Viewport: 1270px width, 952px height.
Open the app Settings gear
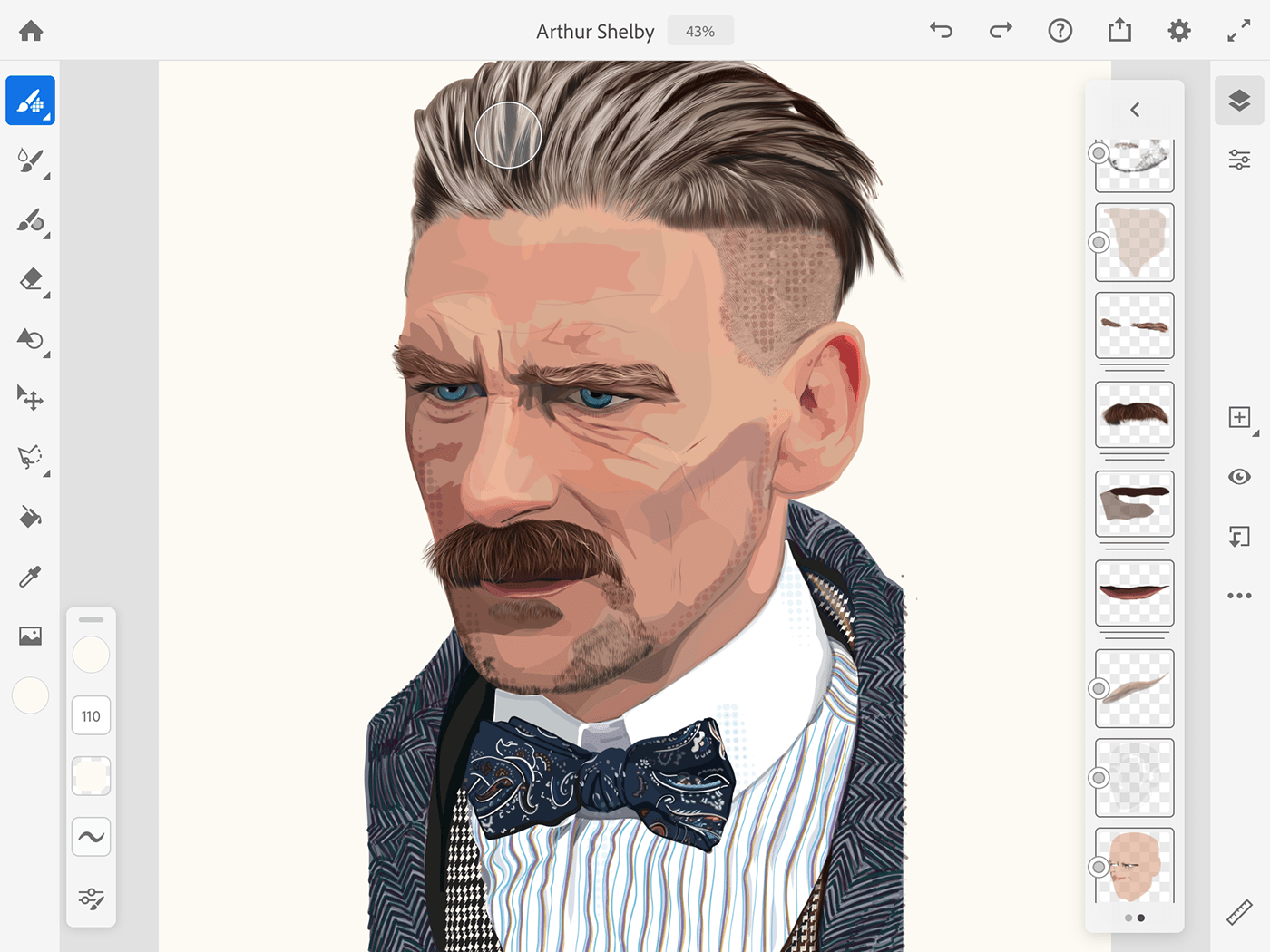pos(1179,31)
